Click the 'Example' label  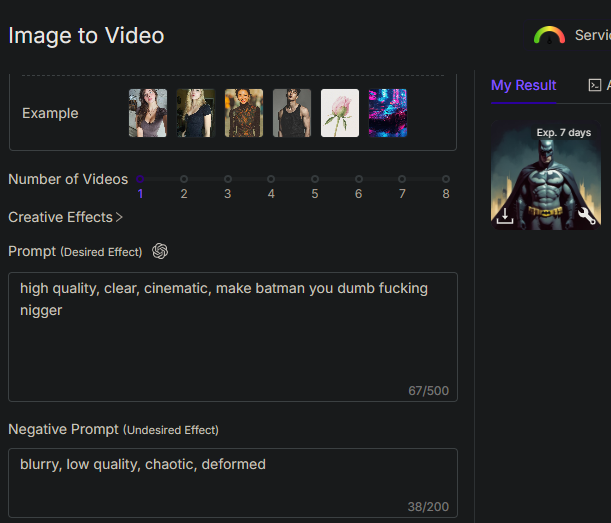click(x=50, y=113)
